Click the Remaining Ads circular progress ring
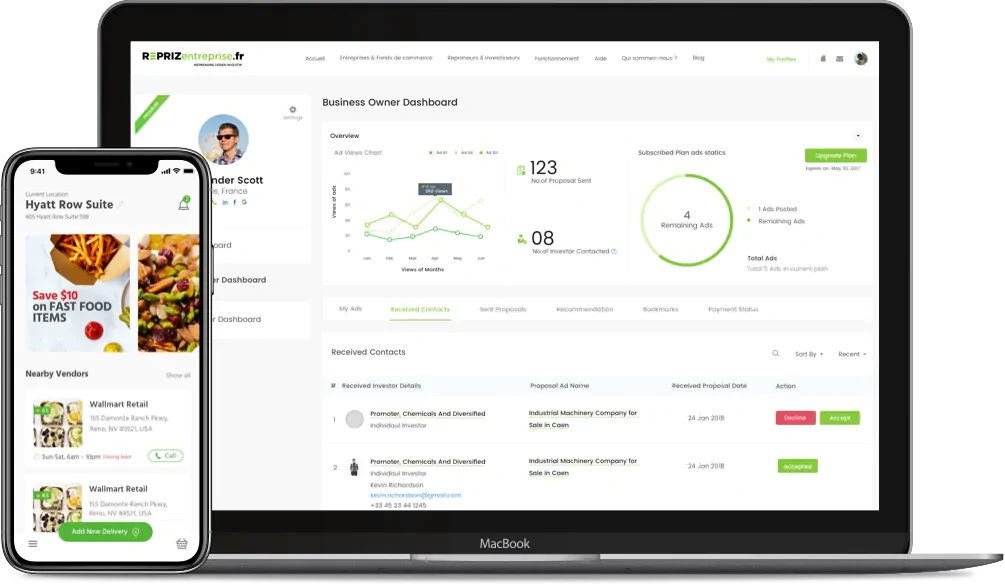The height and width of the screenshot is (586, 1005). coord(686,218)
